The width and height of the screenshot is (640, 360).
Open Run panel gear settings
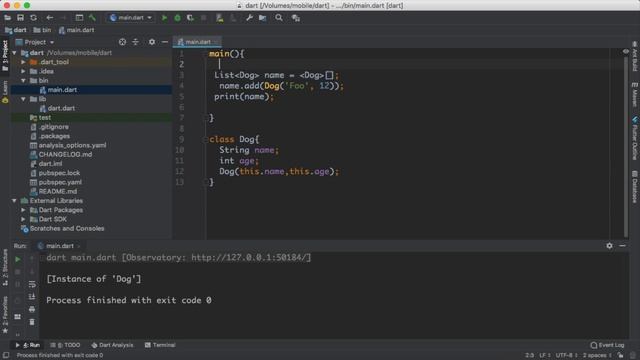[x=609, y=246]
